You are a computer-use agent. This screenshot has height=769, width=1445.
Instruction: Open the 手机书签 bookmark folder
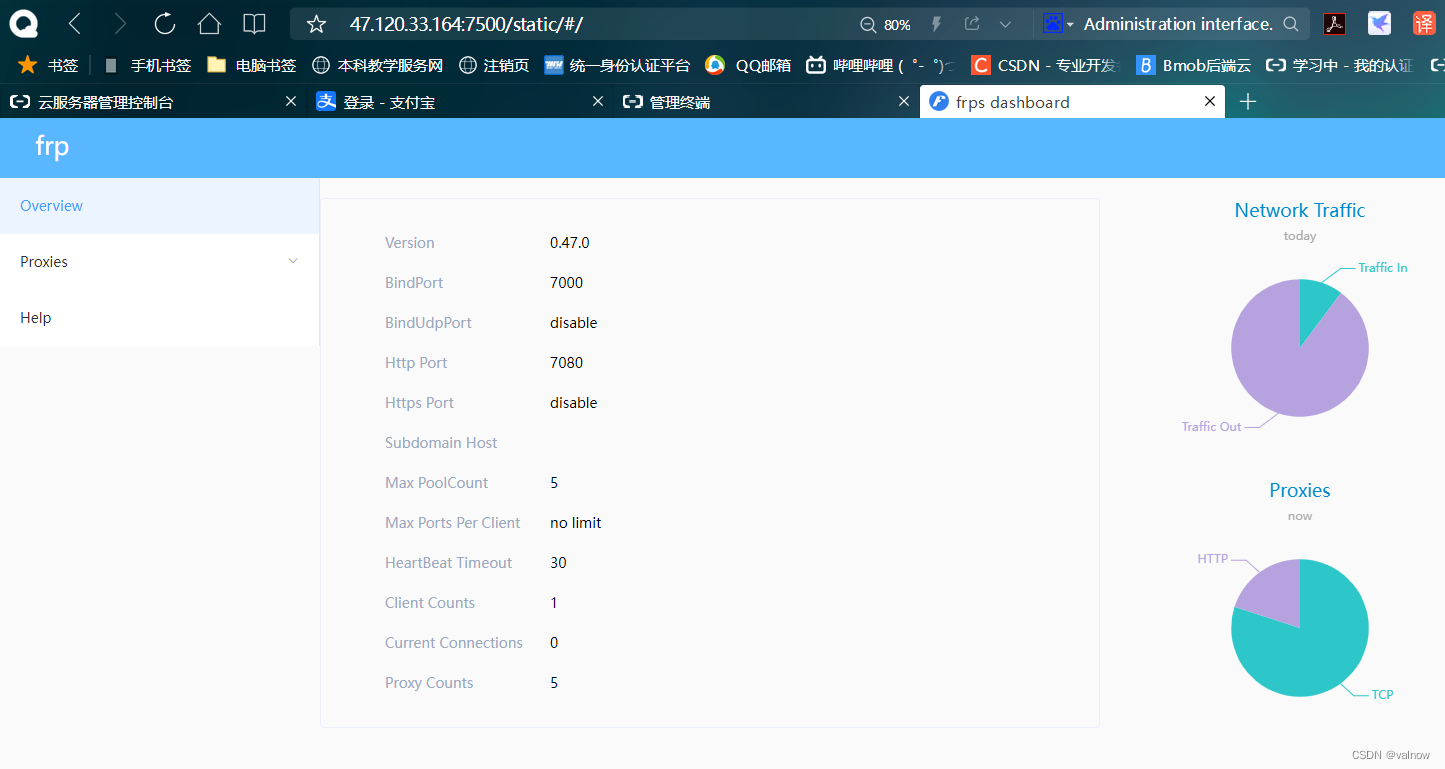click(147, 65)
